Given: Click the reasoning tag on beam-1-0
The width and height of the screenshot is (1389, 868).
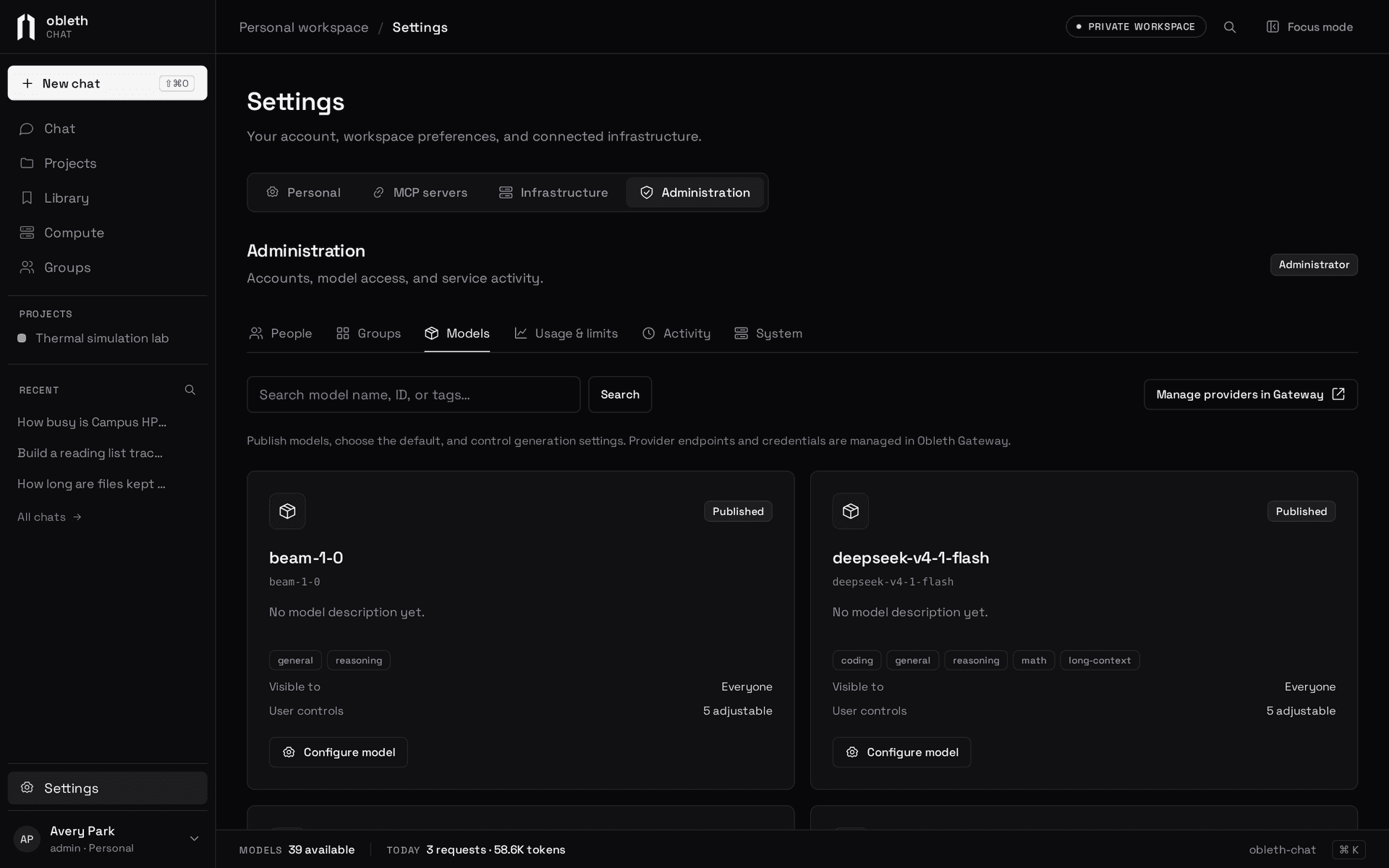Looking at the screenshot, I should click(359, 660).
